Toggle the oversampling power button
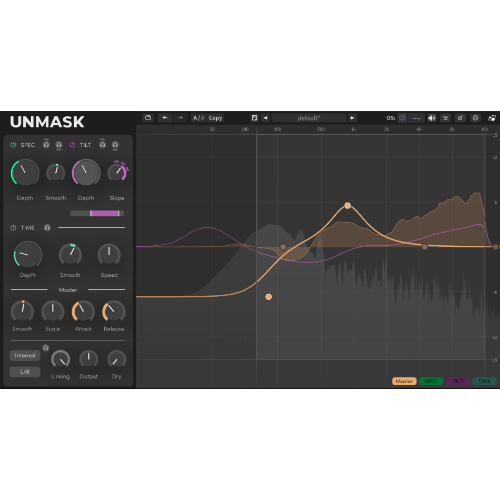Screen dimensions: 500x500 (402, 118)
